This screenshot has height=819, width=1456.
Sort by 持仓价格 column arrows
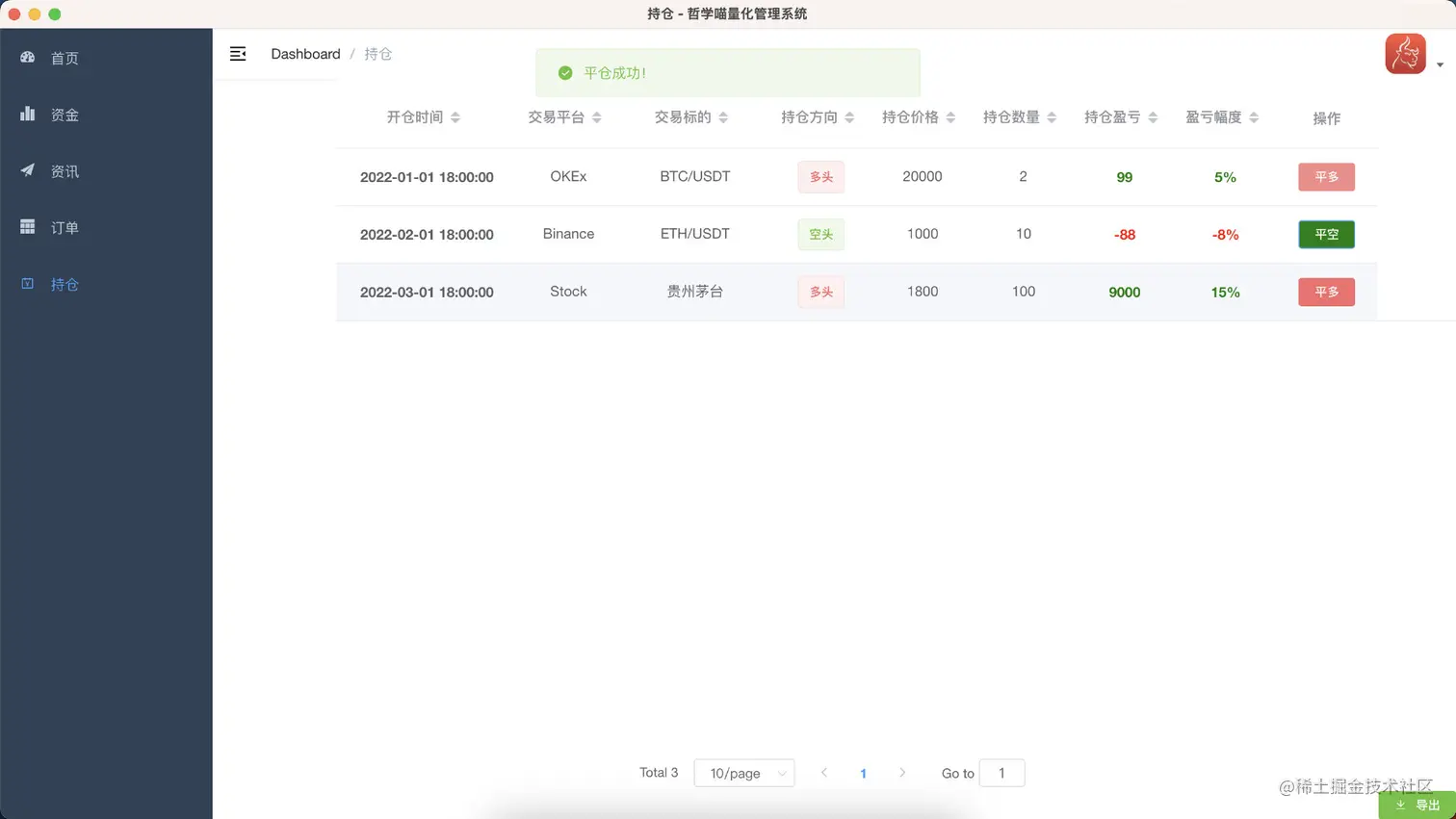tap(950, 117)
